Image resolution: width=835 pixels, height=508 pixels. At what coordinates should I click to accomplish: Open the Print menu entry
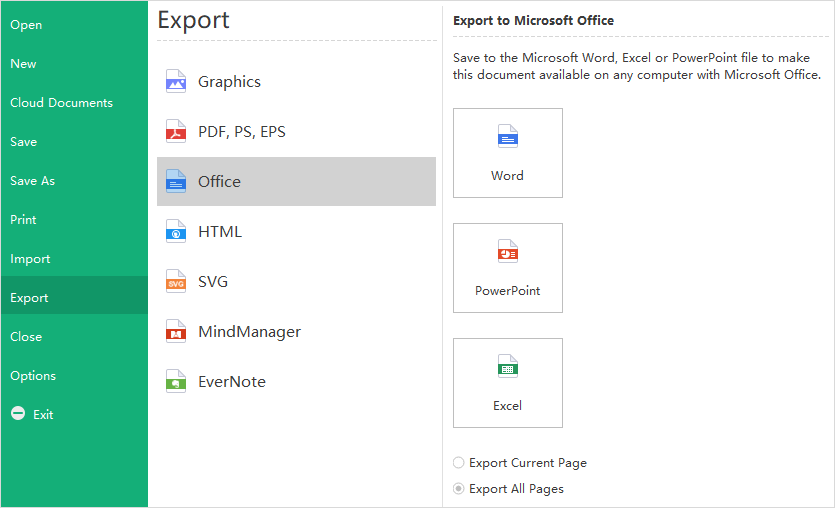[x=23, y=220]
